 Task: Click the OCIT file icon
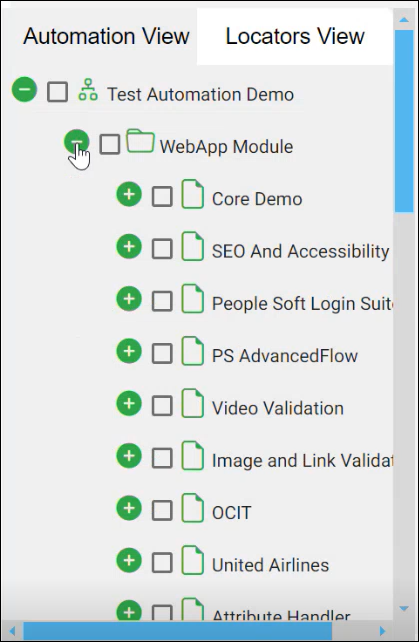pos(193,508)
